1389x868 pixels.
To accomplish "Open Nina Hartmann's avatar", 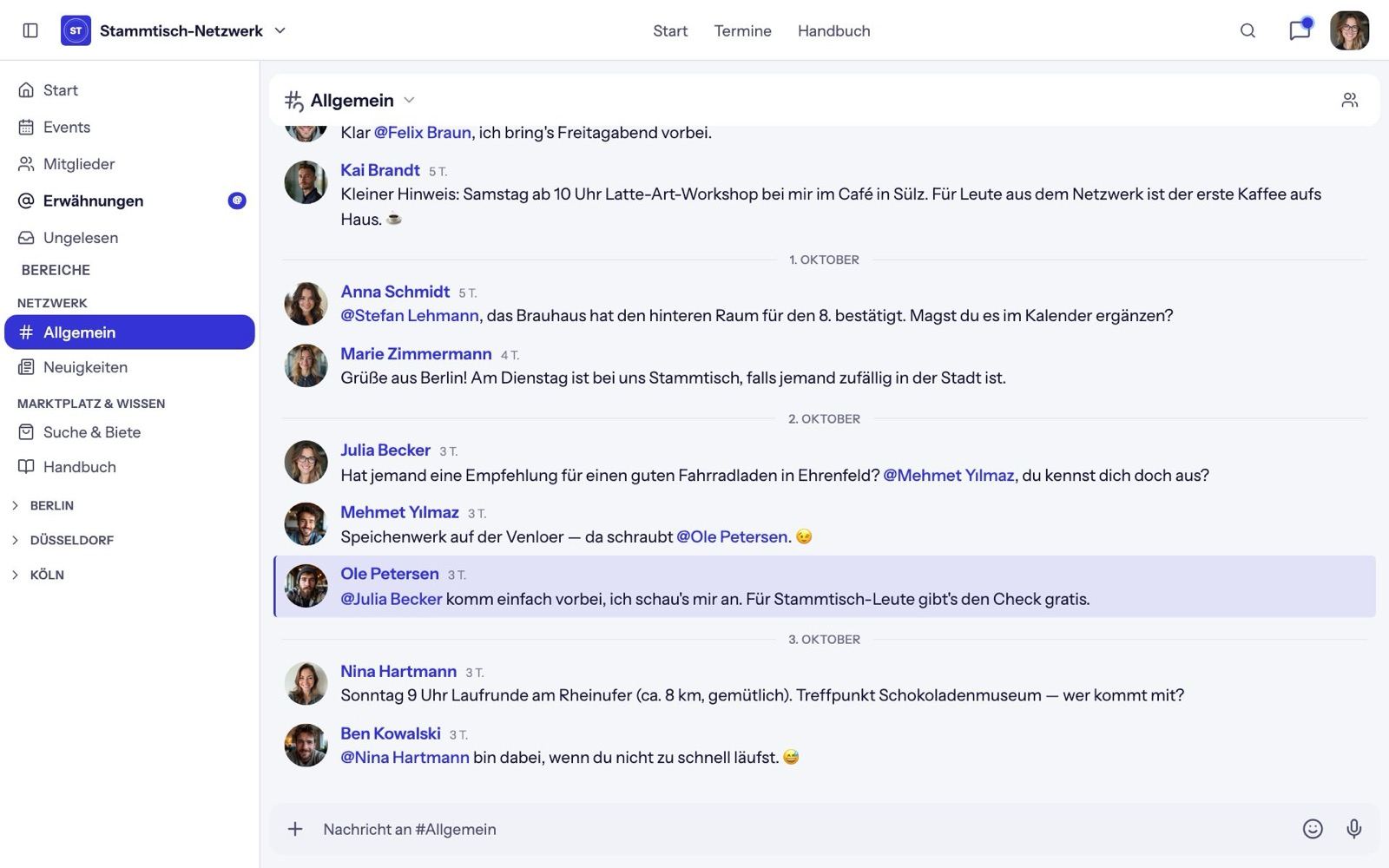I will (x=306, y=683).
